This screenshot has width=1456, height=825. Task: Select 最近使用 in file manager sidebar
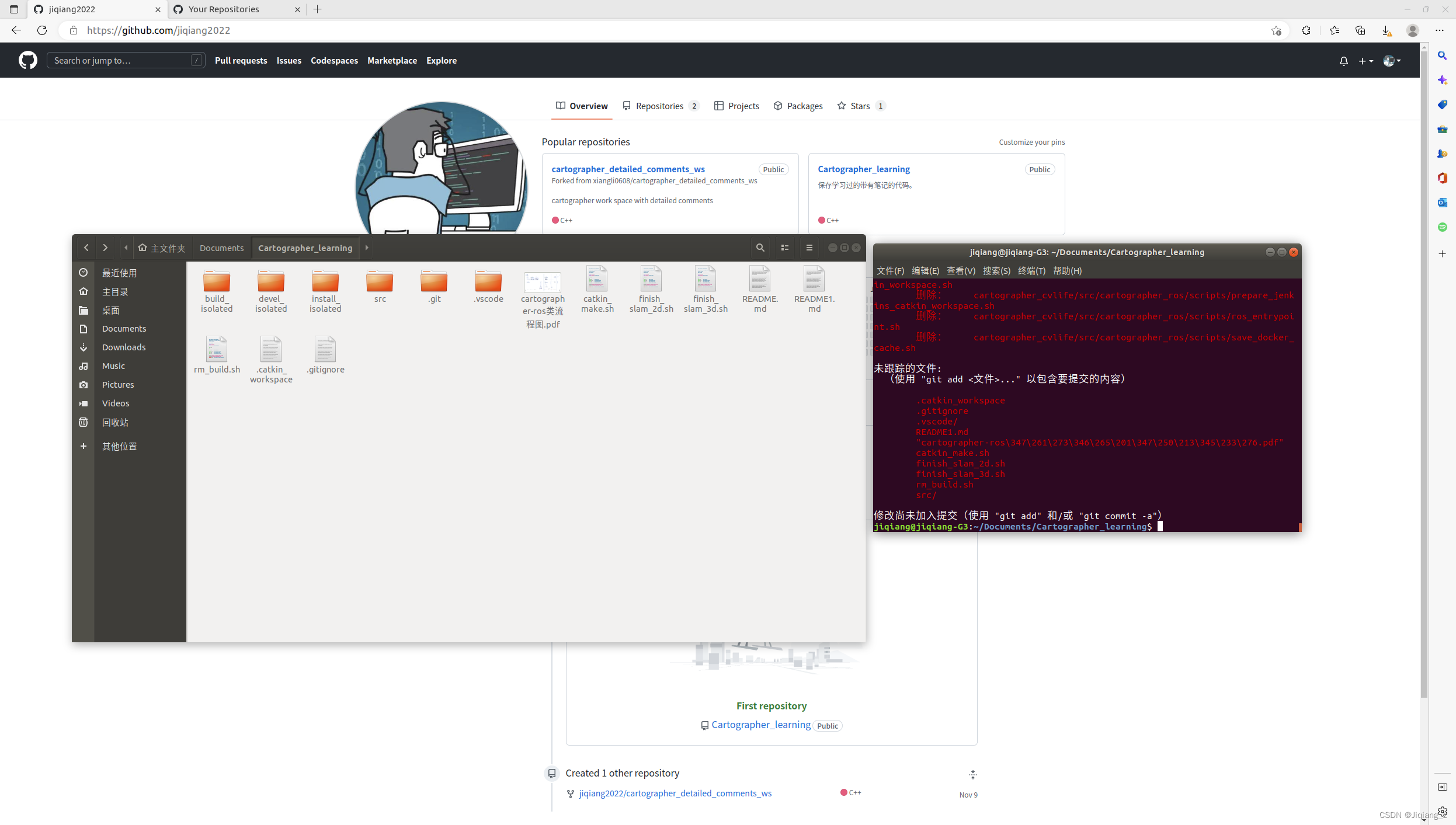pyautogui.click(x=119, y=273)
